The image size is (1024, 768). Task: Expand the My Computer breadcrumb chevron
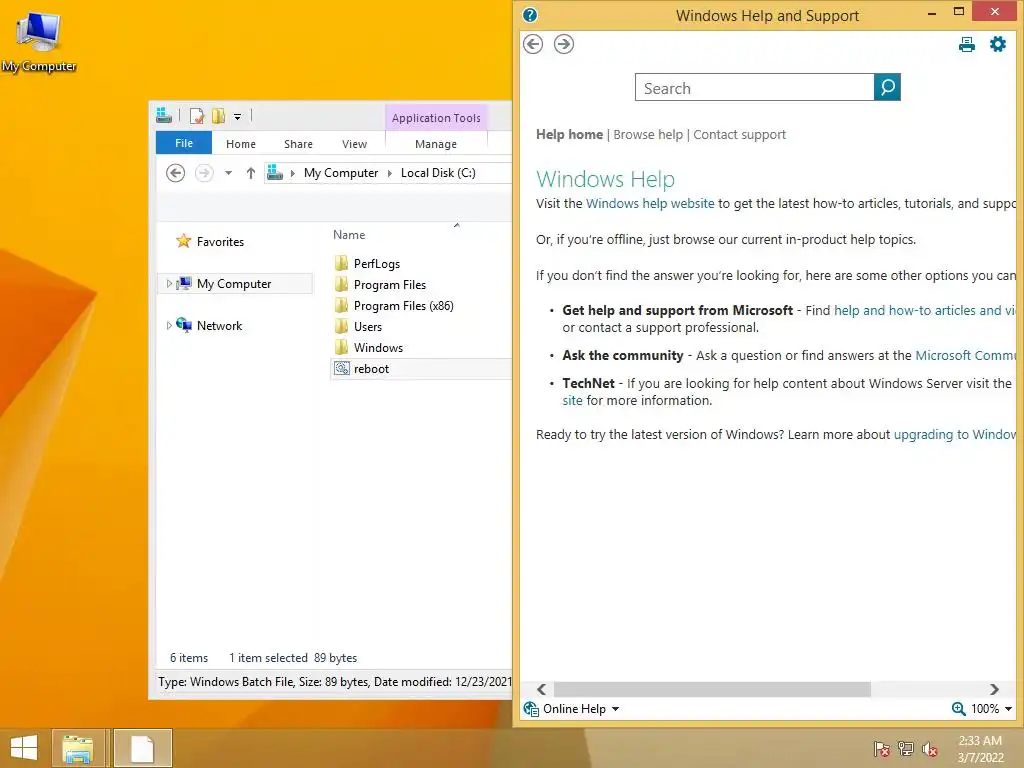click(x=389, y=173)
